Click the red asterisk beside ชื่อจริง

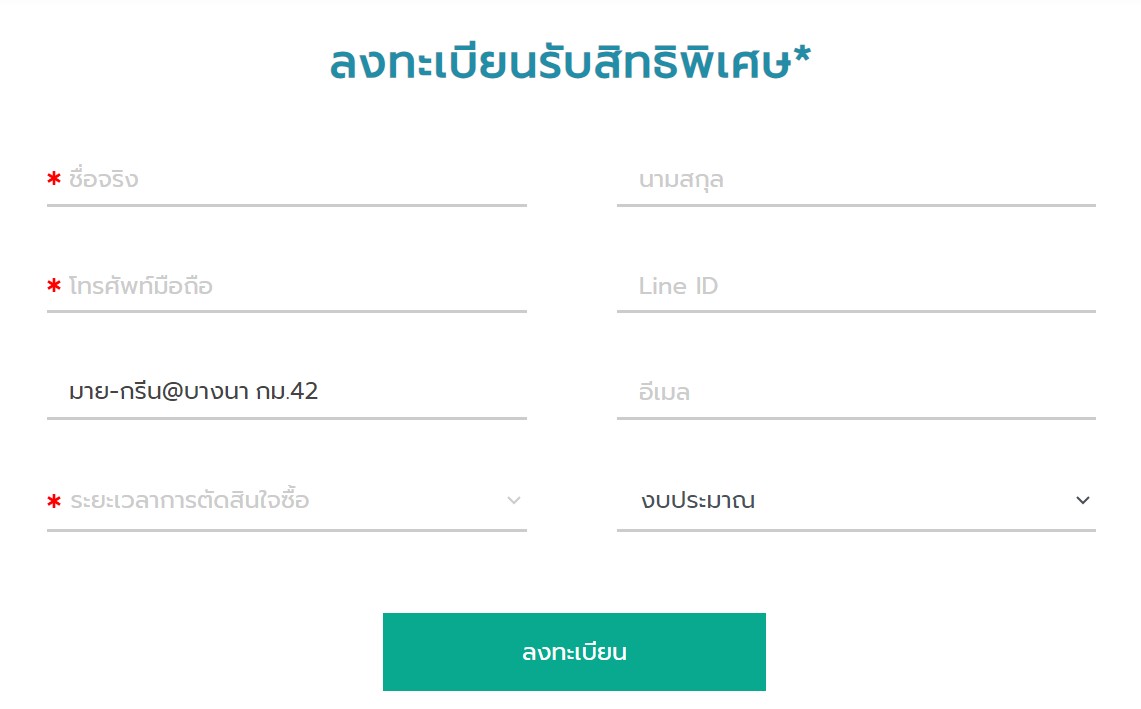pyautogui.click(x=54, y=178)
